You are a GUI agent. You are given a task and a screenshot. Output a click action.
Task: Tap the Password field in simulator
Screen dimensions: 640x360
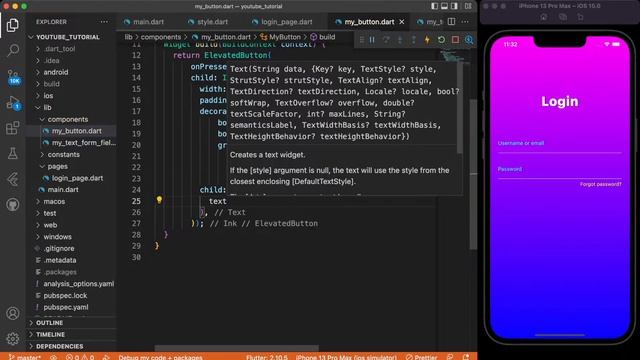[560, 171]
